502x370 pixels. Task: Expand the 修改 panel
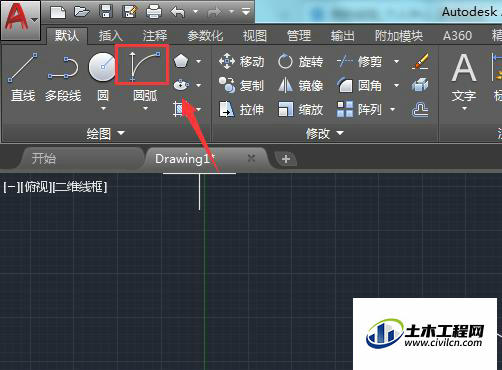tap(324, 133)
